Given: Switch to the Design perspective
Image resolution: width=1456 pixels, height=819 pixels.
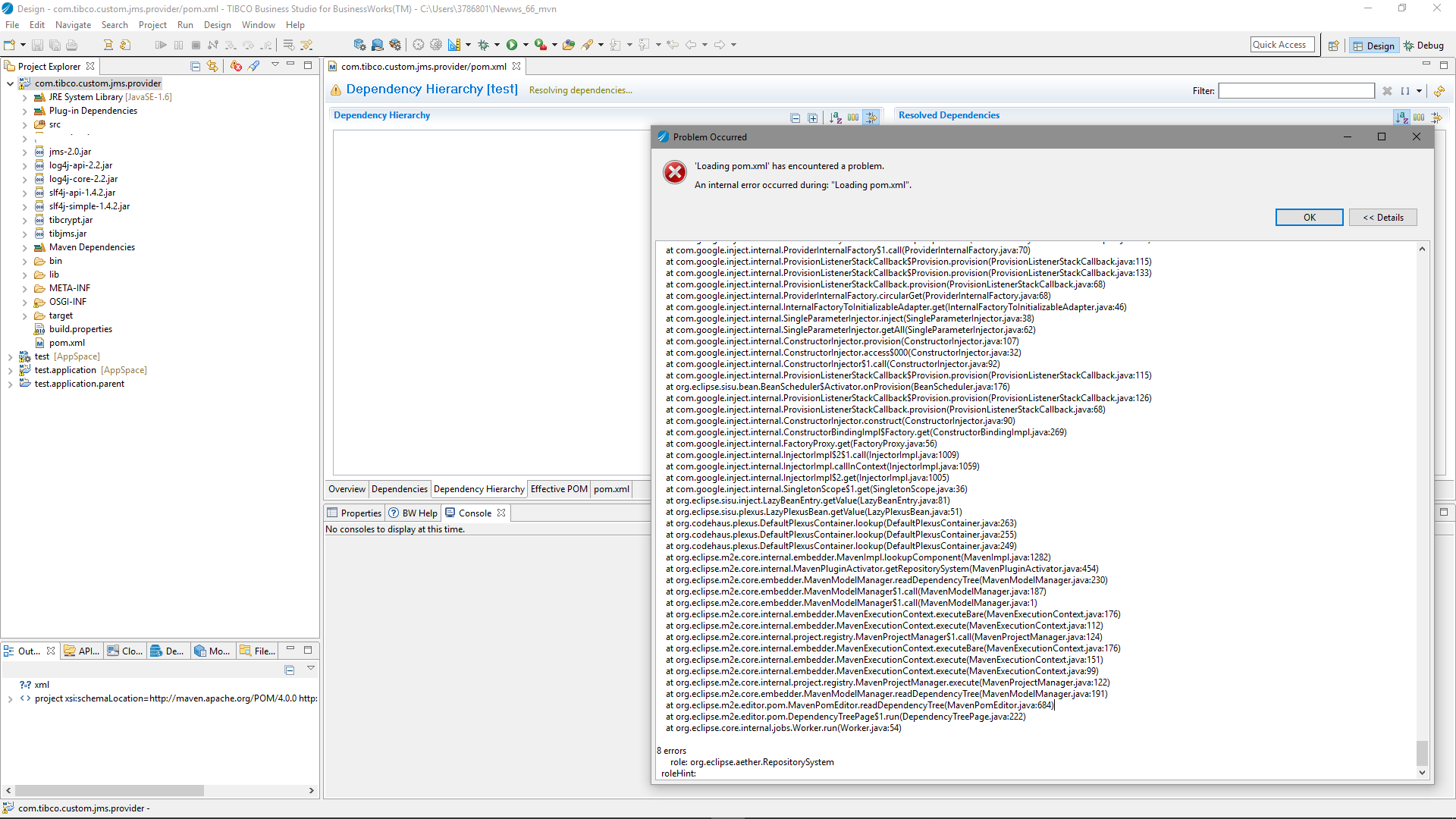Looking at the screenshot, I should coord(1373,45).
